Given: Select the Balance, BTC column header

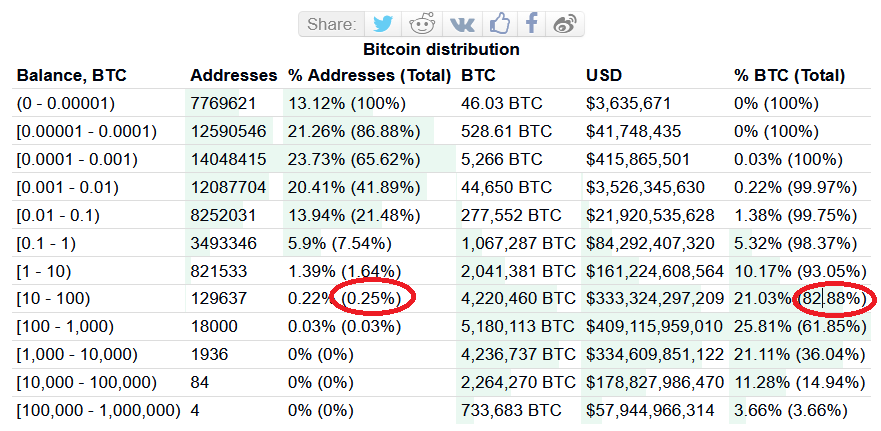Looking at the screenshot, I should (72, 75).
